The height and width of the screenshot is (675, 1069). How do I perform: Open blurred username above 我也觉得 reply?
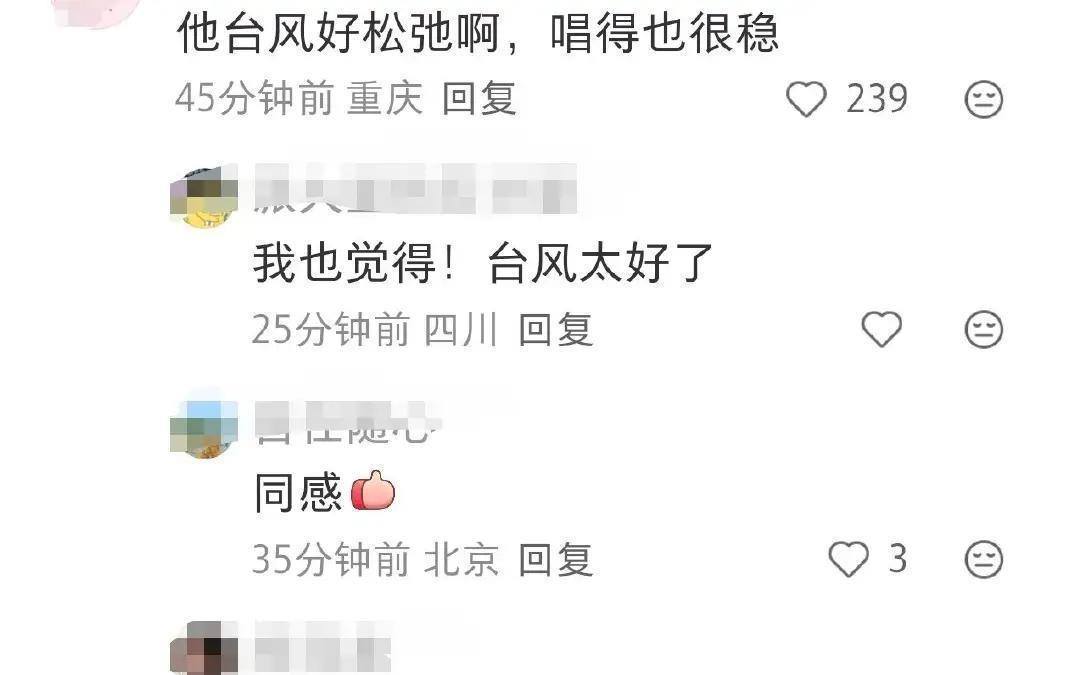416,189
